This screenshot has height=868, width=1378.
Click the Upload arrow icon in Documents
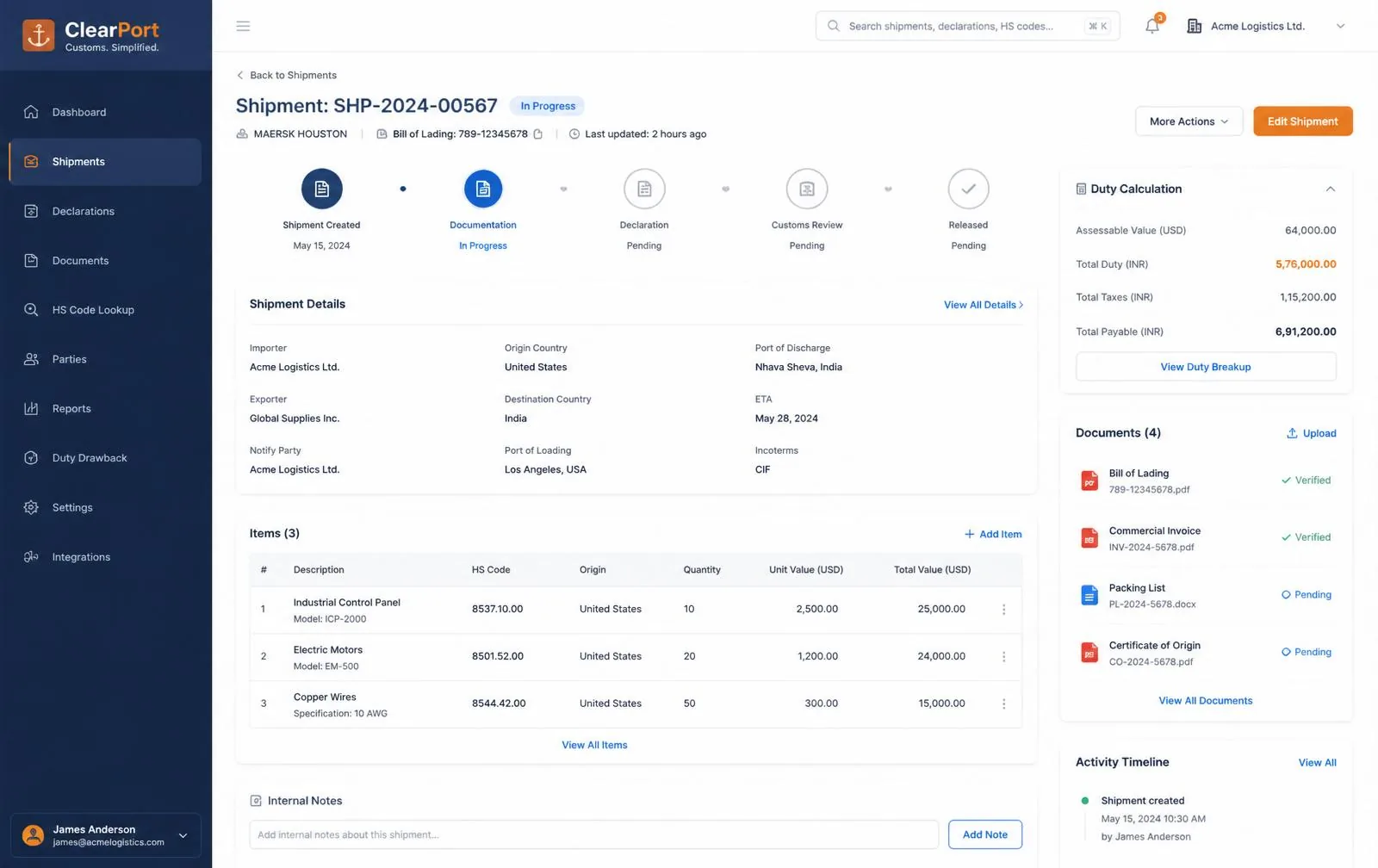tap(1292, 433)
